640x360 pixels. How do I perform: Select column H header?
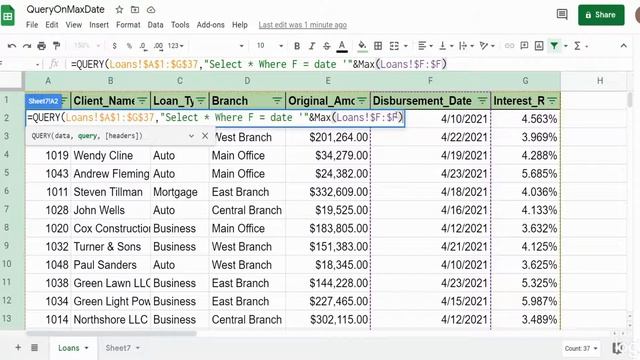pyautogui.click(x=600, y=81)
